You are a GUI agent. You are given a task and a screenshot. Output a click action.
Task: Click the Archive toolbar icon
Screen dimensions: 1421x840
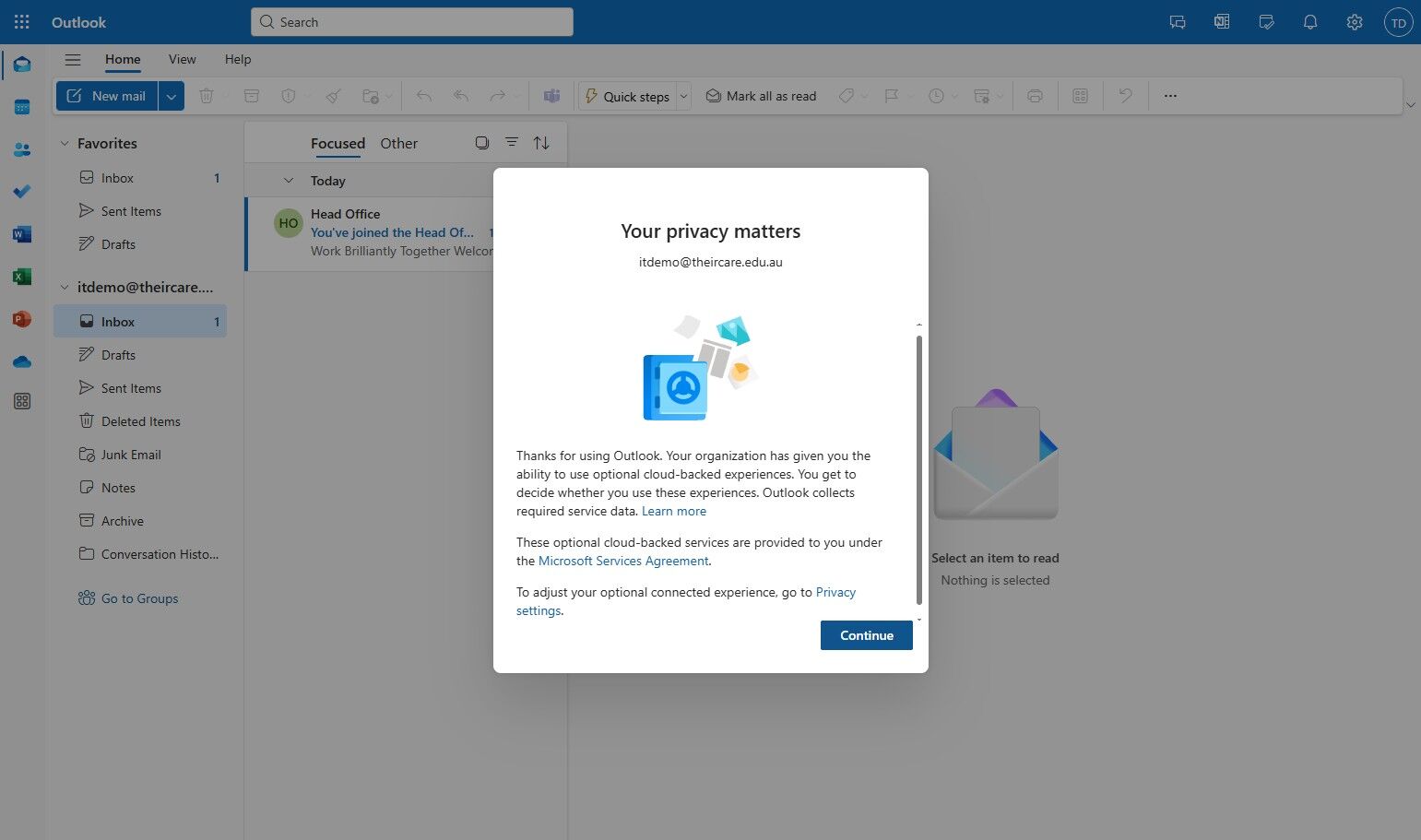(x=252, y=96)
